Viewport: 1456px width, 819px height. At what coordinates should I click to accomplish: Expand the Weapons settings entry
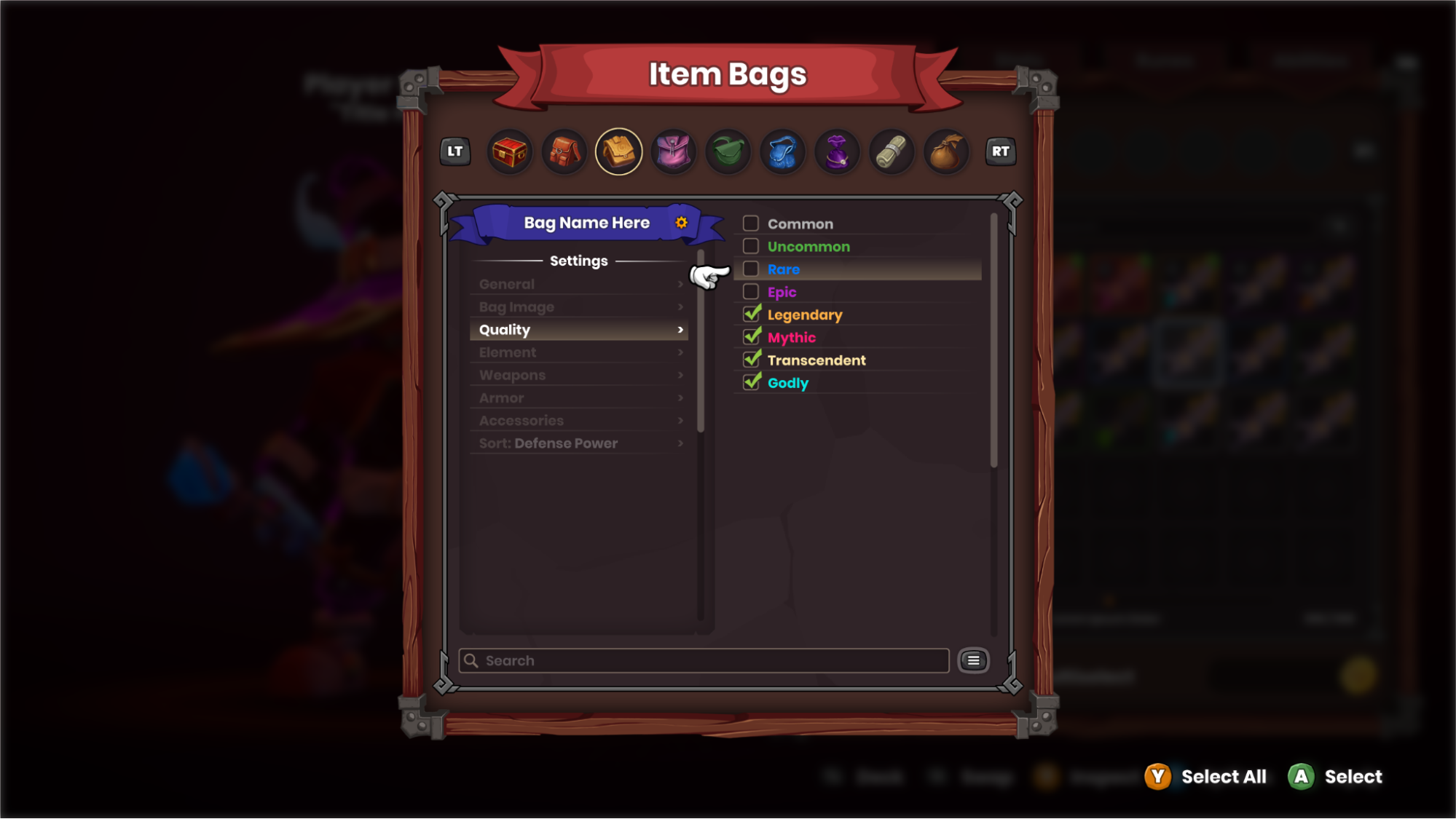coord(579,375)
